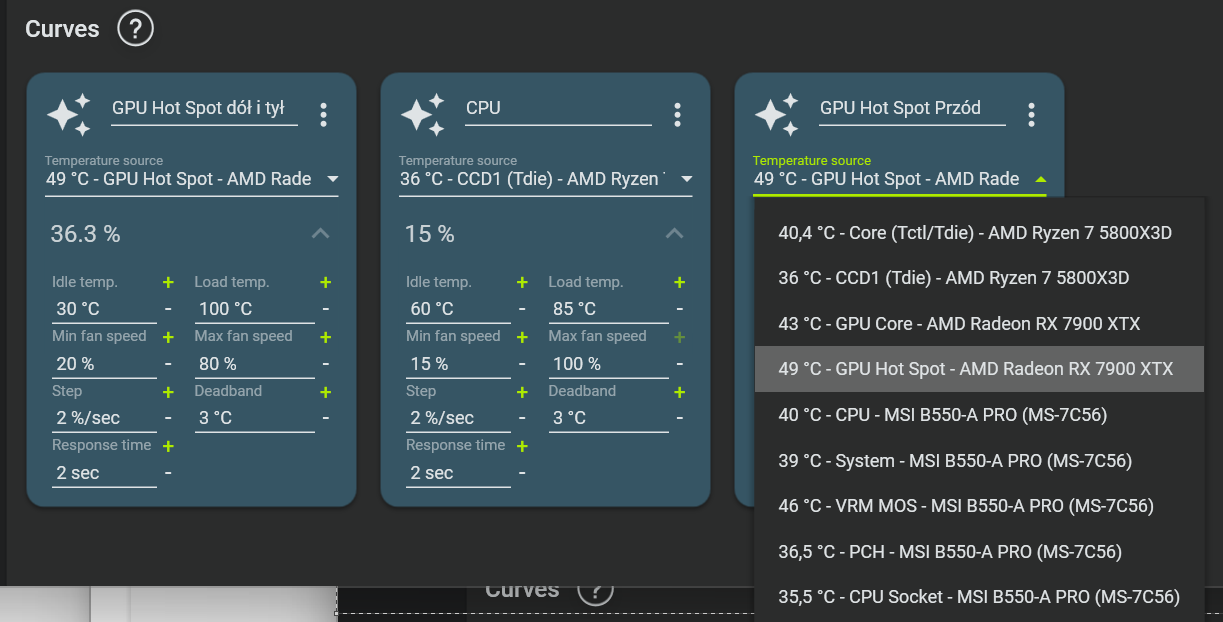Decrease Load temp. on the CPU card
The image size is (1223, 622).
680,310
